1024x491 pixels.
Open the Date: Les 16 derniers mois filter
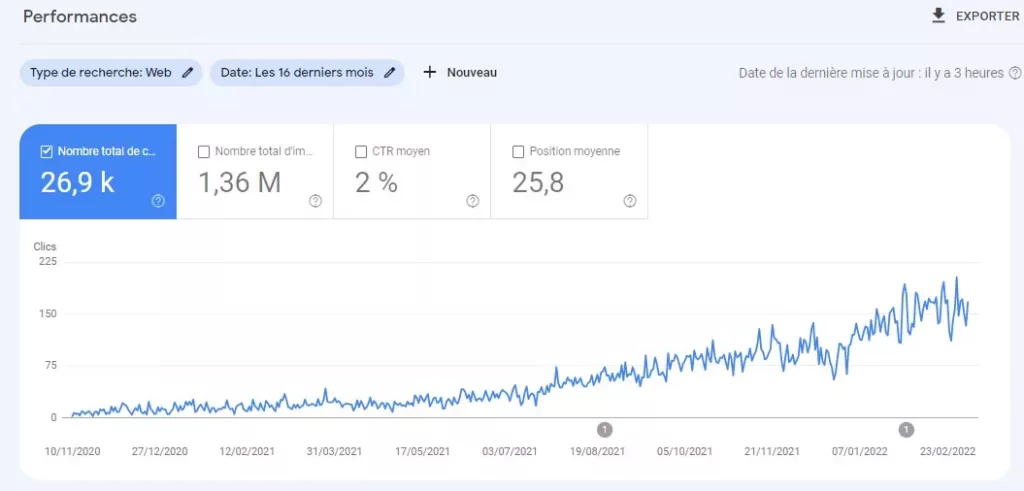point(297,72)
